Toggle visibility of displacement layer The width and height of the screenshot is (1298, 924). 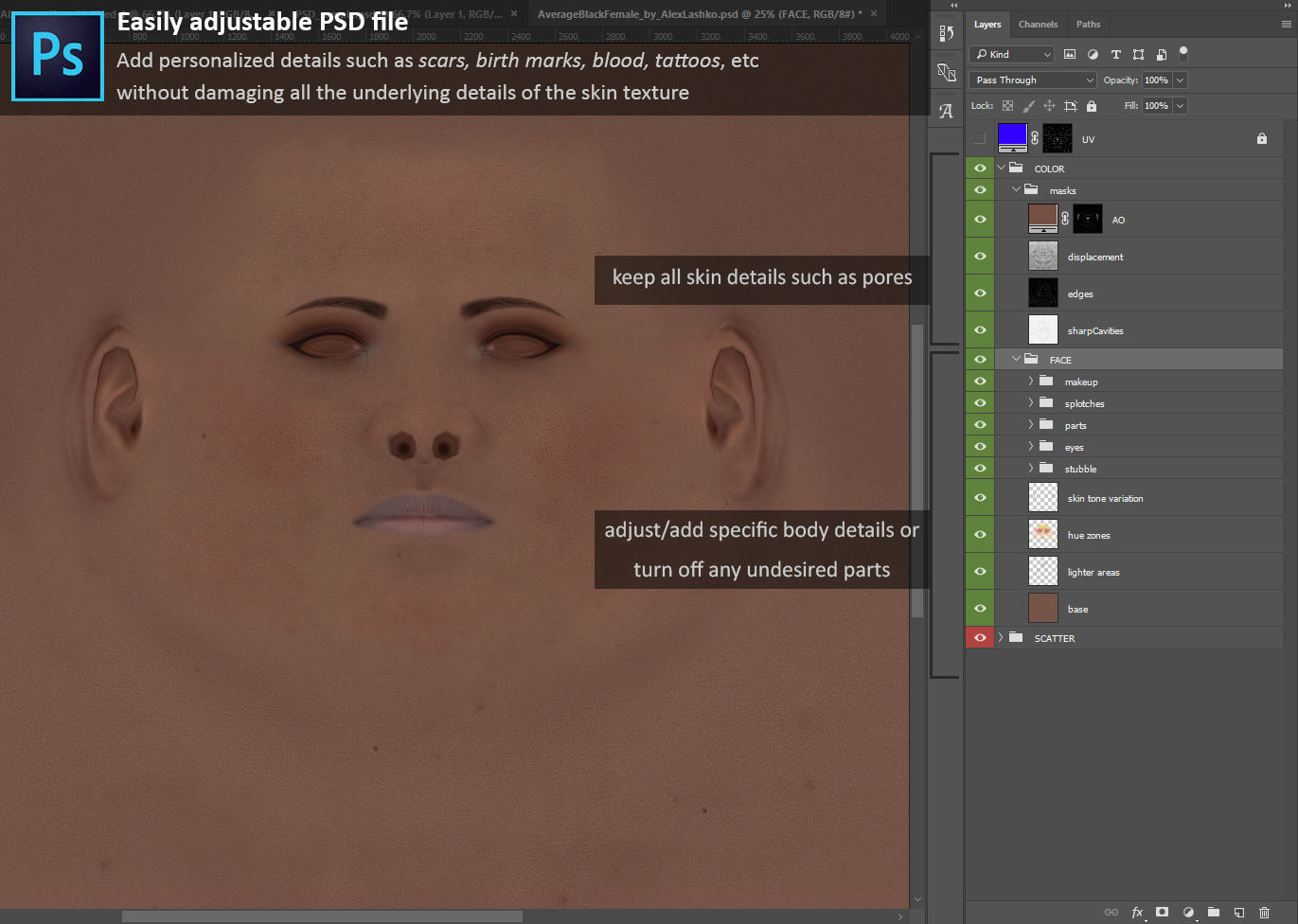pyautogui.click(x=980, y=256)
